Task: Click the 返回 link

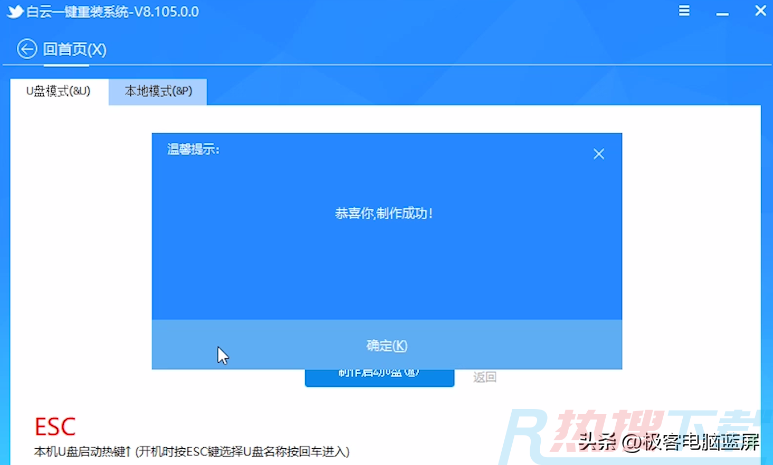Action: [485, 377]
